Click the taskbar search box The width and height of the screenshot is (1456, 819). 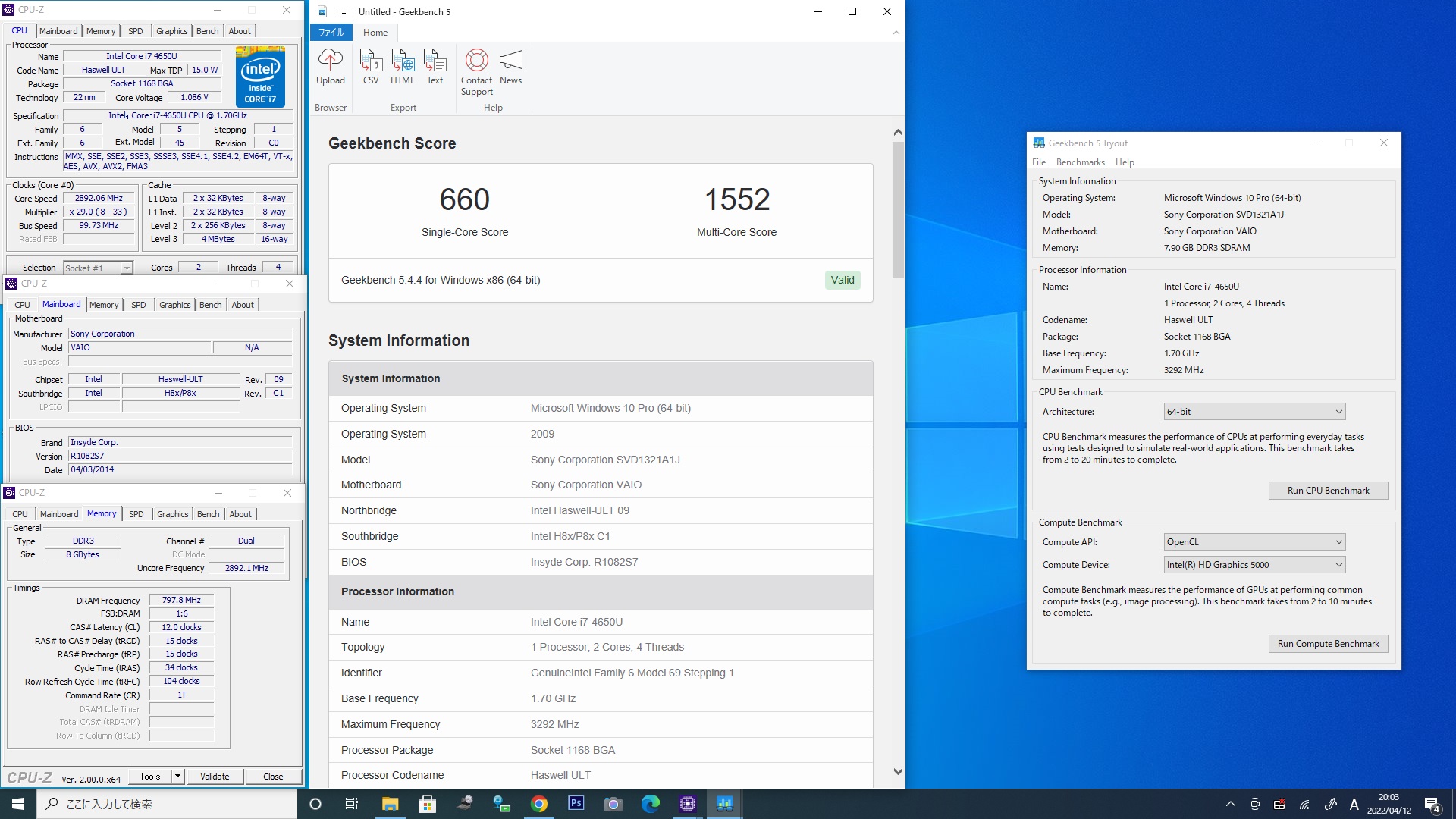click(167, 804)
